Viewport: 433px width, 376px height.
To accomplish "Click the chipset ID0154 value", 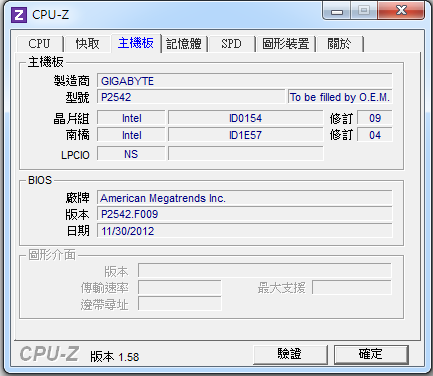I will click(245, 118).
